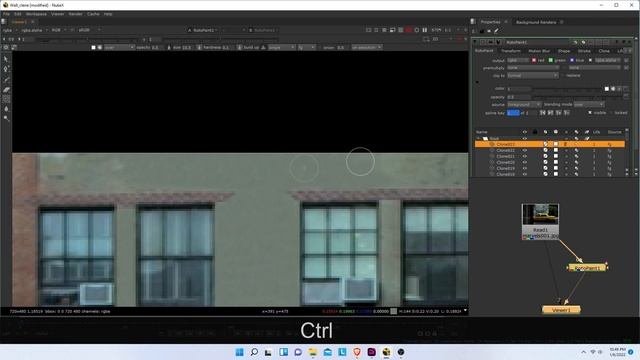Click the opacity value field
The height and width of the screenshot is (360, 640).
(x=519, y=97)
